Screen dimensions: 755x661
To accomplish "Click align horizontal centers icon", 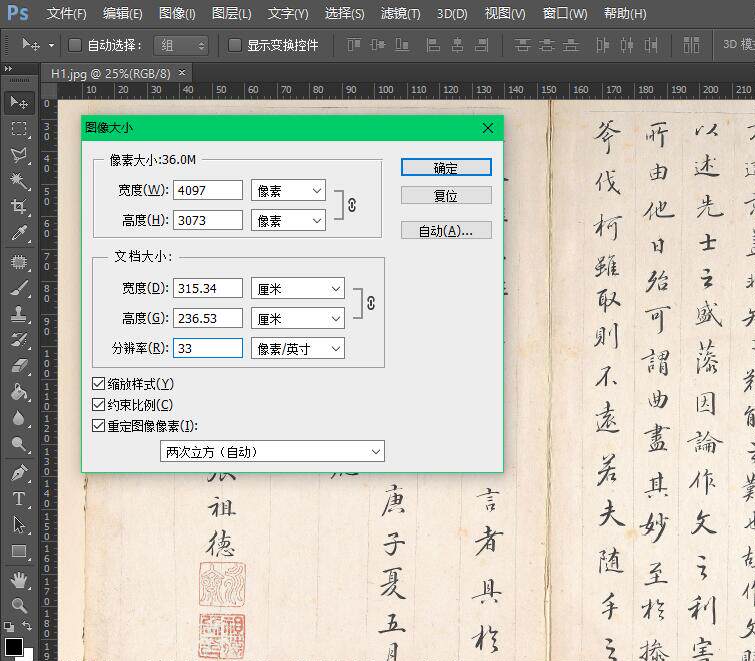I will click(457, 45).
